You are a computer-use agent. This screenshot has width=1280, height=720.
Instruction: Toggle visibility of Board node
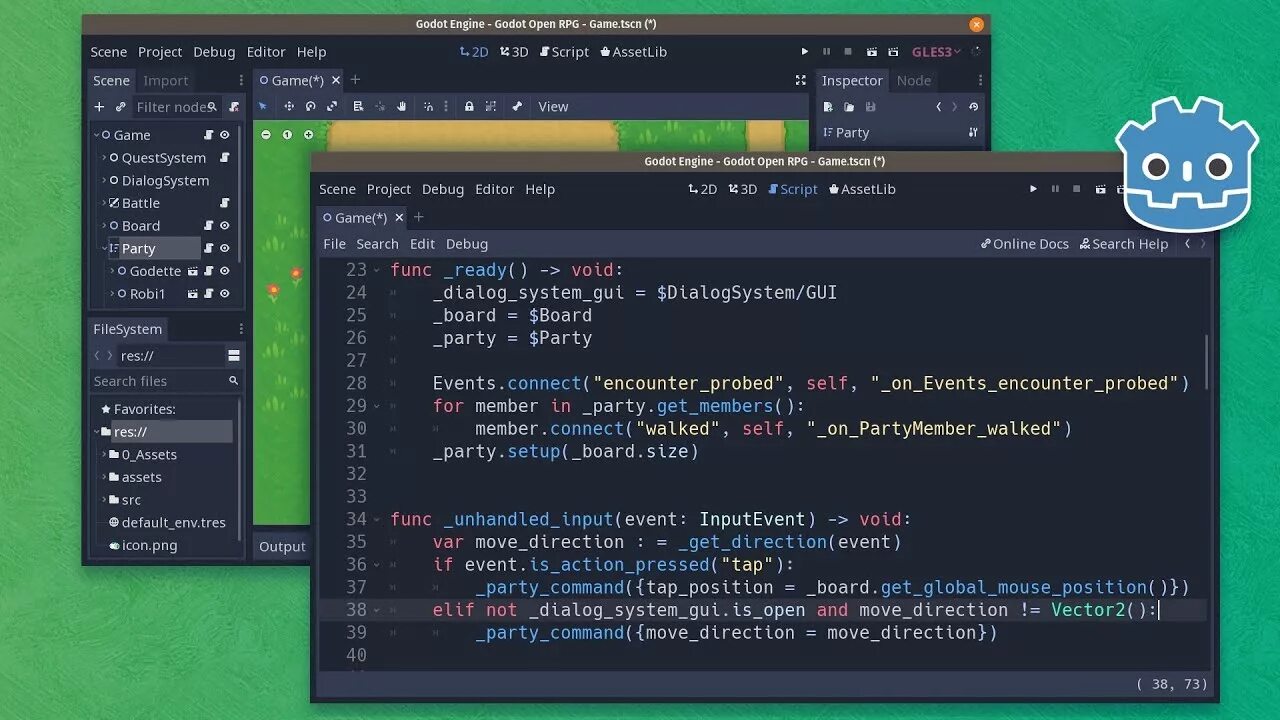click(x=225, y=226)
